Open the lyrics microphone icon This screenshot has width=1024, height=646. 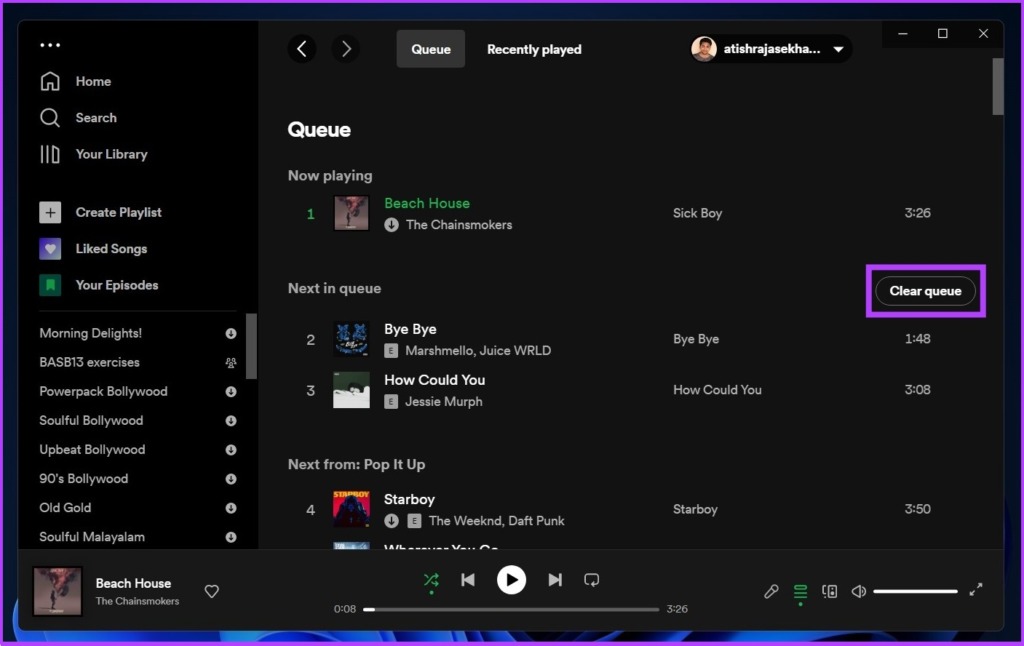(771, 591)
